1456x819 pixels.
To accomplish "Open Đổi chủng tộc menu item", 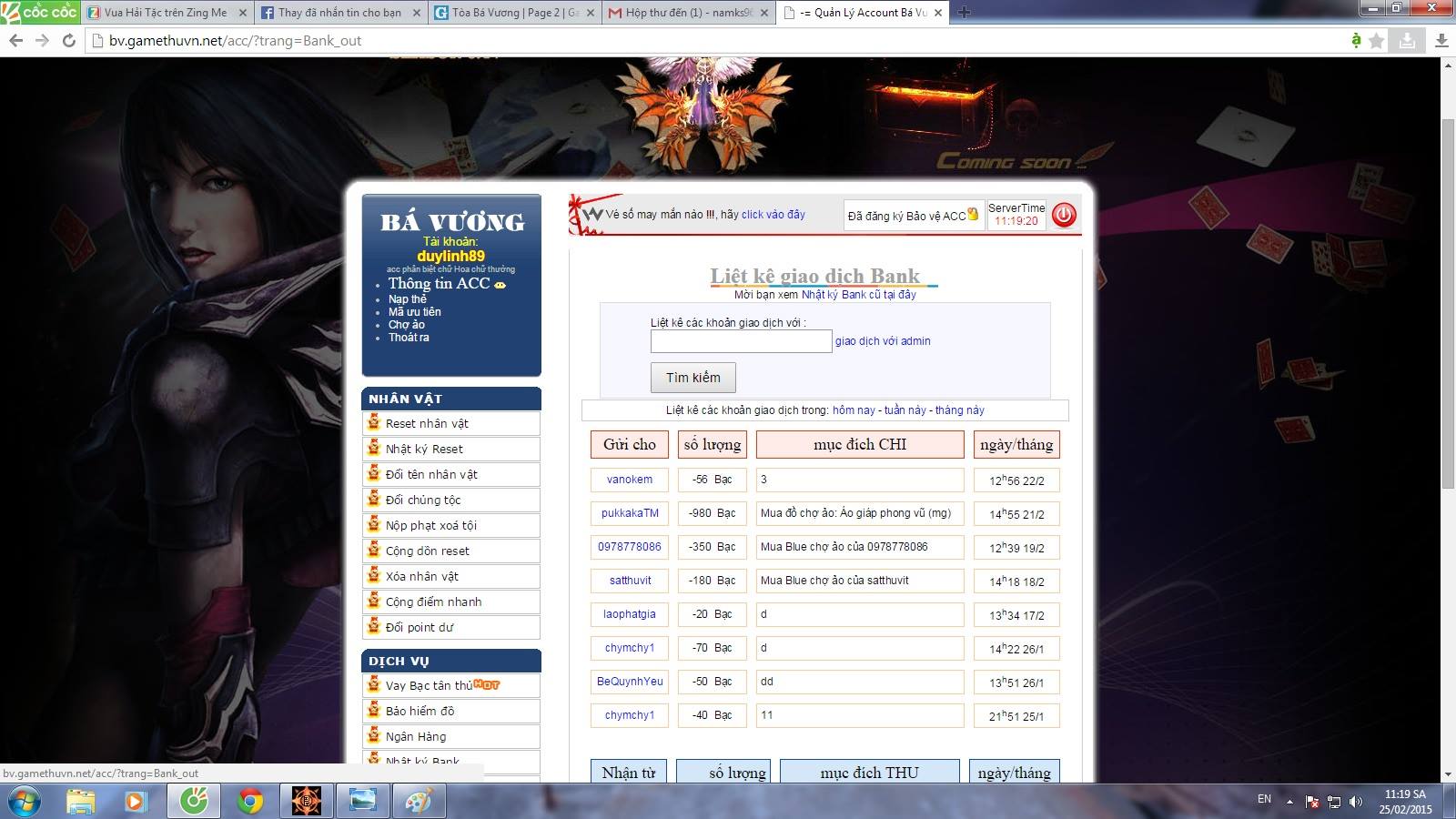I will (x=451, y=500).
